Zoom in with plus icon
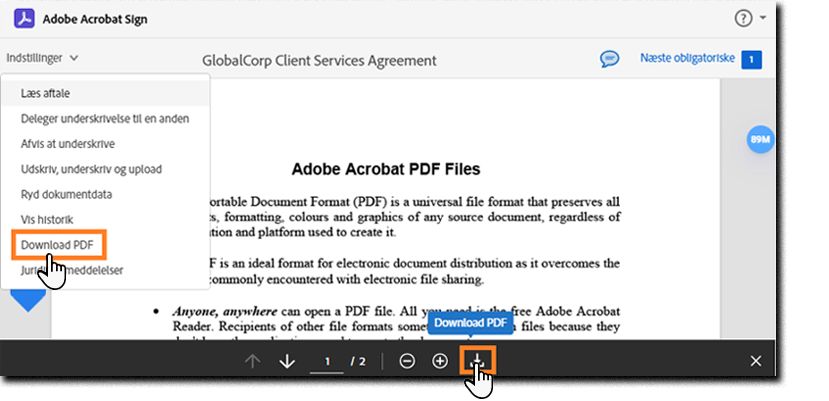The width and height of the screenshot is (829, 401). point(440,361)
